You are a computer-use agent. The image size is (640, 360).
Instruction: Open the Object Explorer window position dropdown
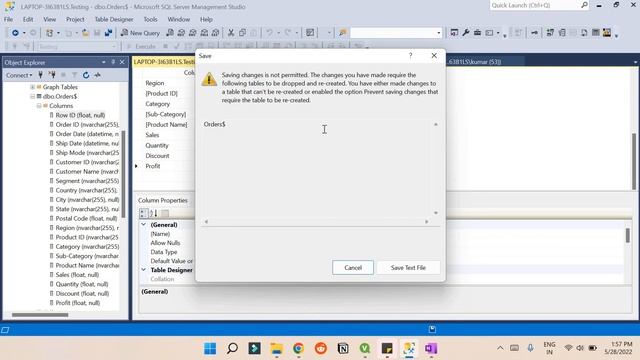(x=104, y=62)
